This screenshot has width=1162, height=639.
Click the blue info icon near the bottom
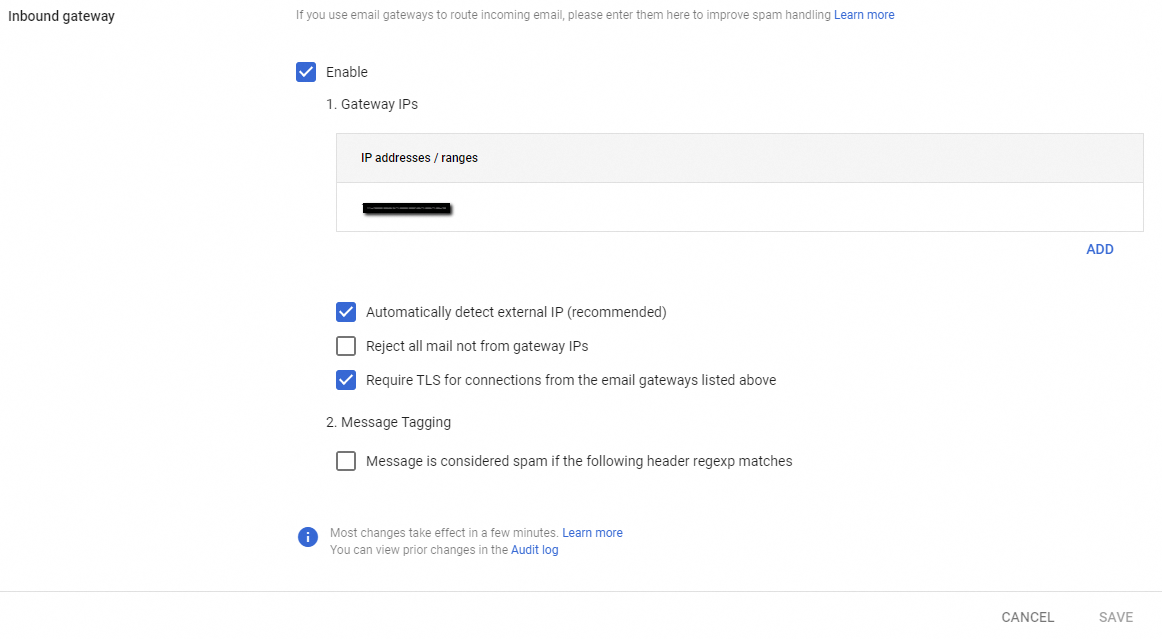point(308,537)
